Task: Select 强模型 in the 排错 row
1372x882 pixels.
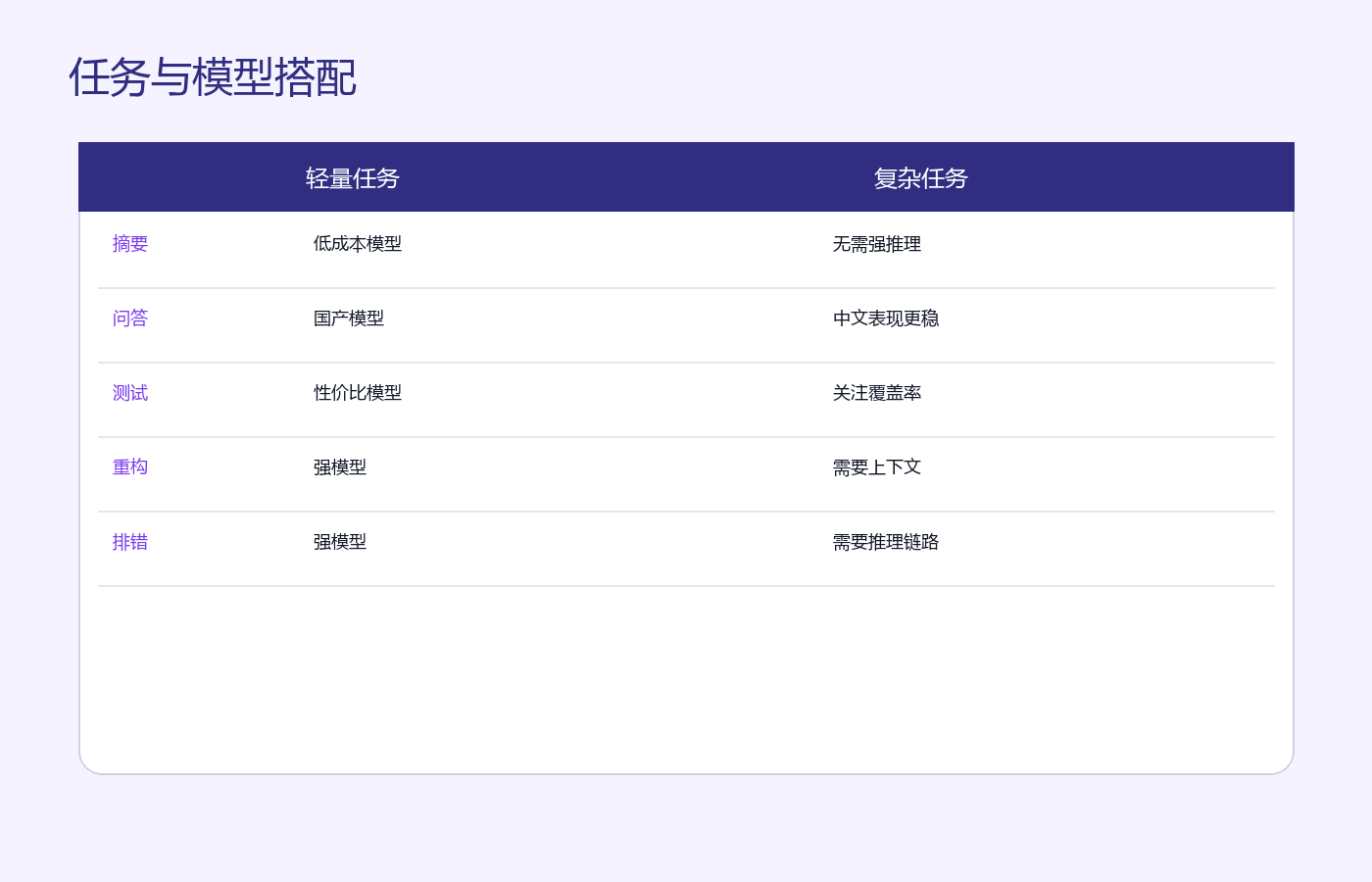Action: (340, 542)
